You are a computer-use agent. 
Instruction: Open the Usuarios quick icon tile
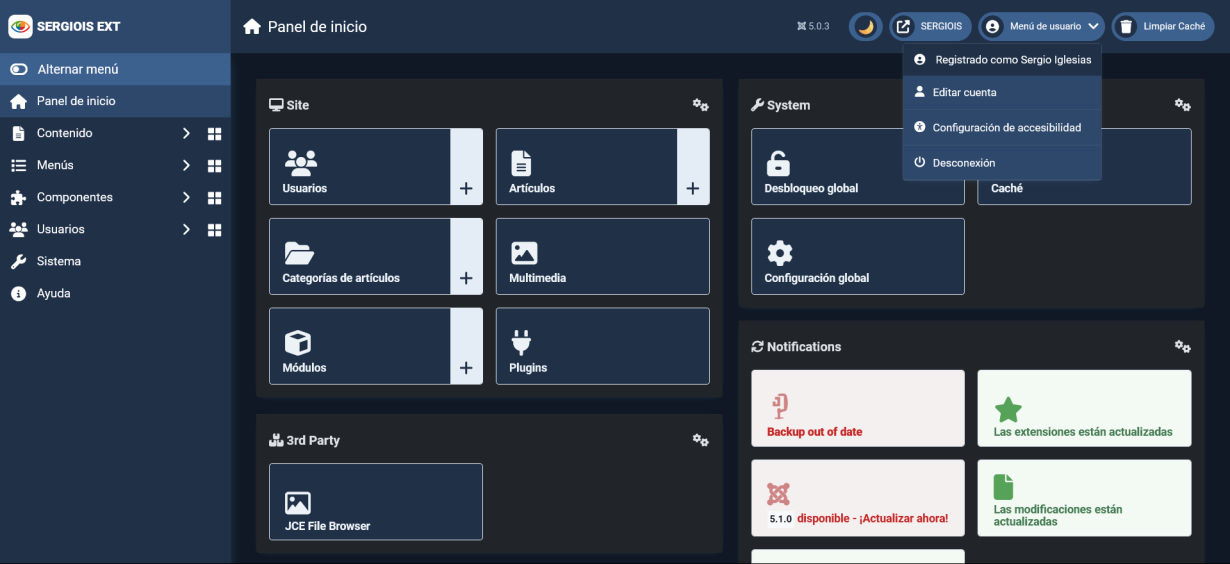click(x=360, y=167)
